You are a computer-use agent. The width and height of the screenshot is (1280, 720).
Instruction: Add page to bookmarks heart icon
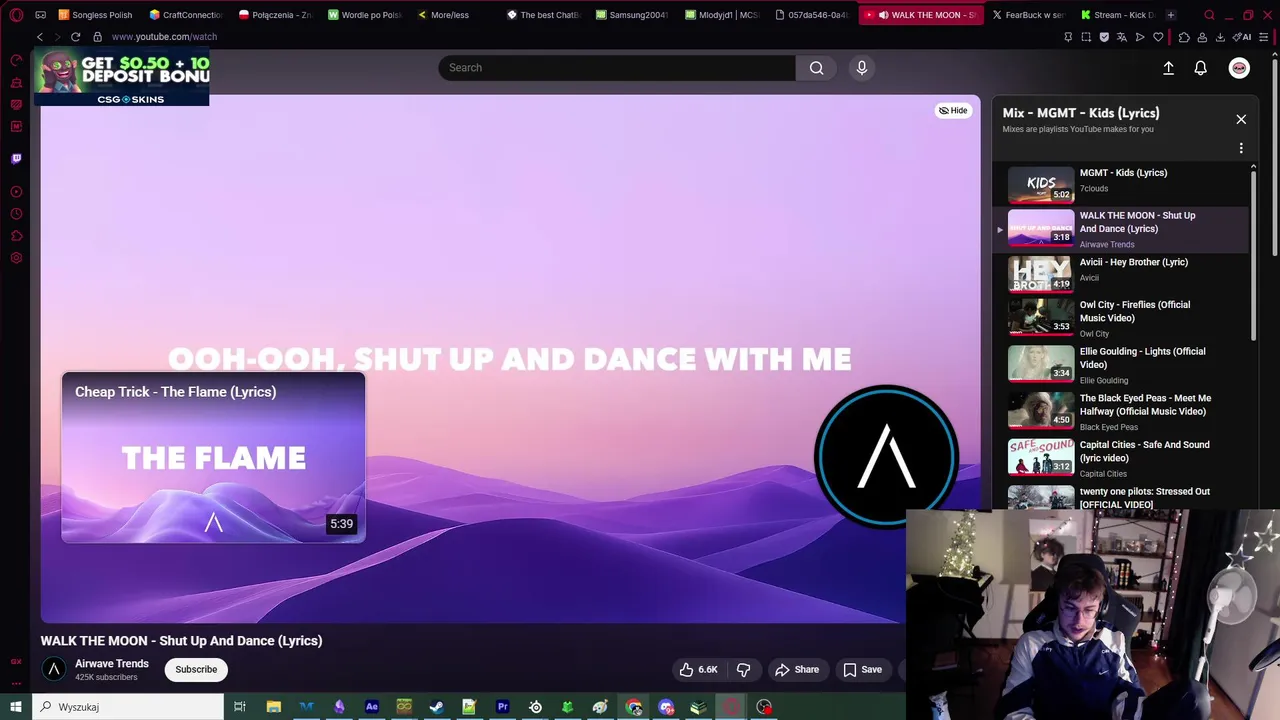click(x=1158, y=37)
